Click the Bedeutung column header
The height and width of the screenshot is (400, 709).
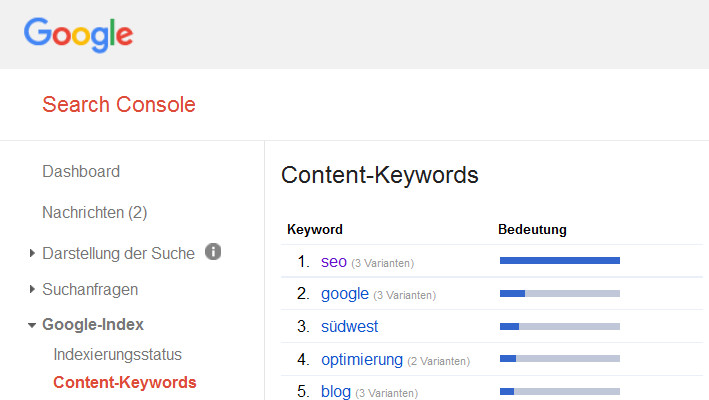(x=532, y=230)
